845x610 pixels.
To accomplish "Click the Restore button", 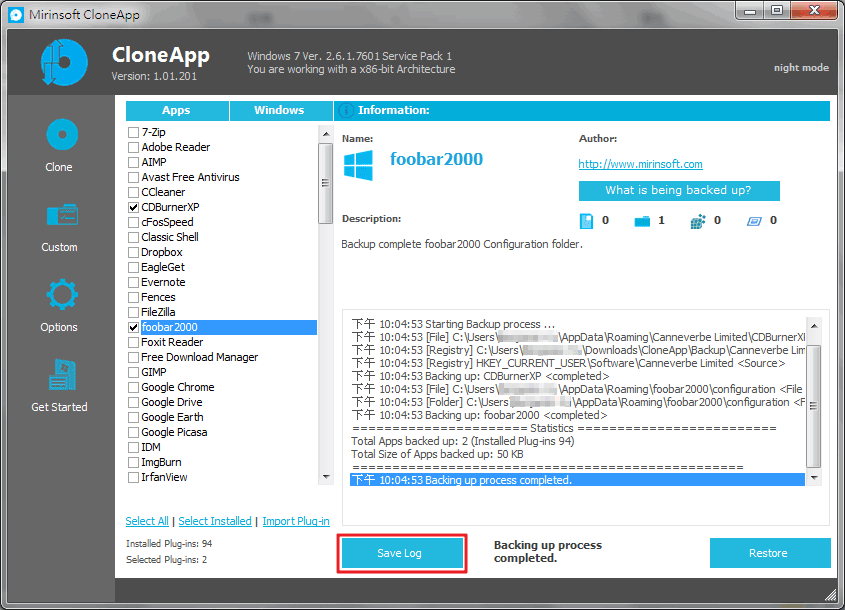I will pos(770,553).
